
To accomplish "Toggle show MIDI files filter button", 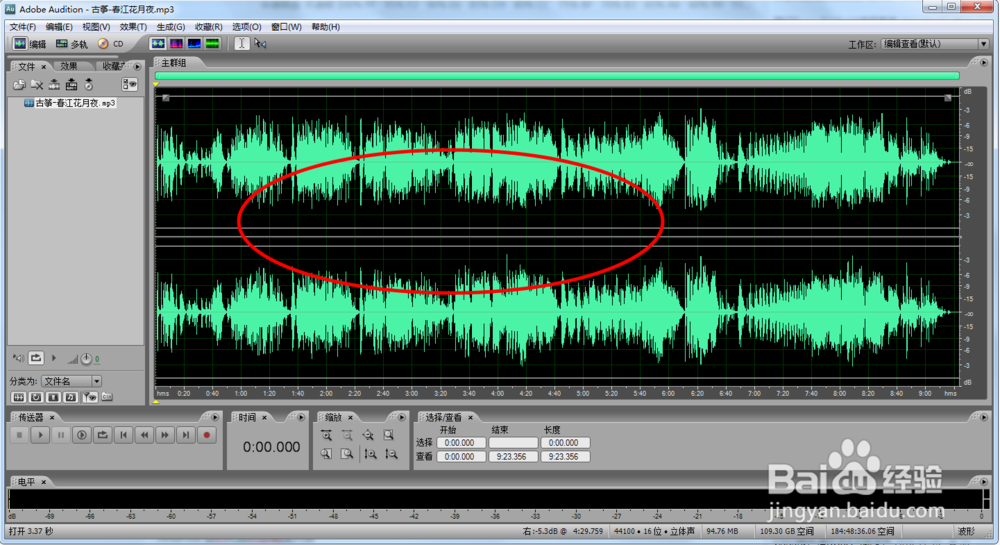I will pos(71,397).
